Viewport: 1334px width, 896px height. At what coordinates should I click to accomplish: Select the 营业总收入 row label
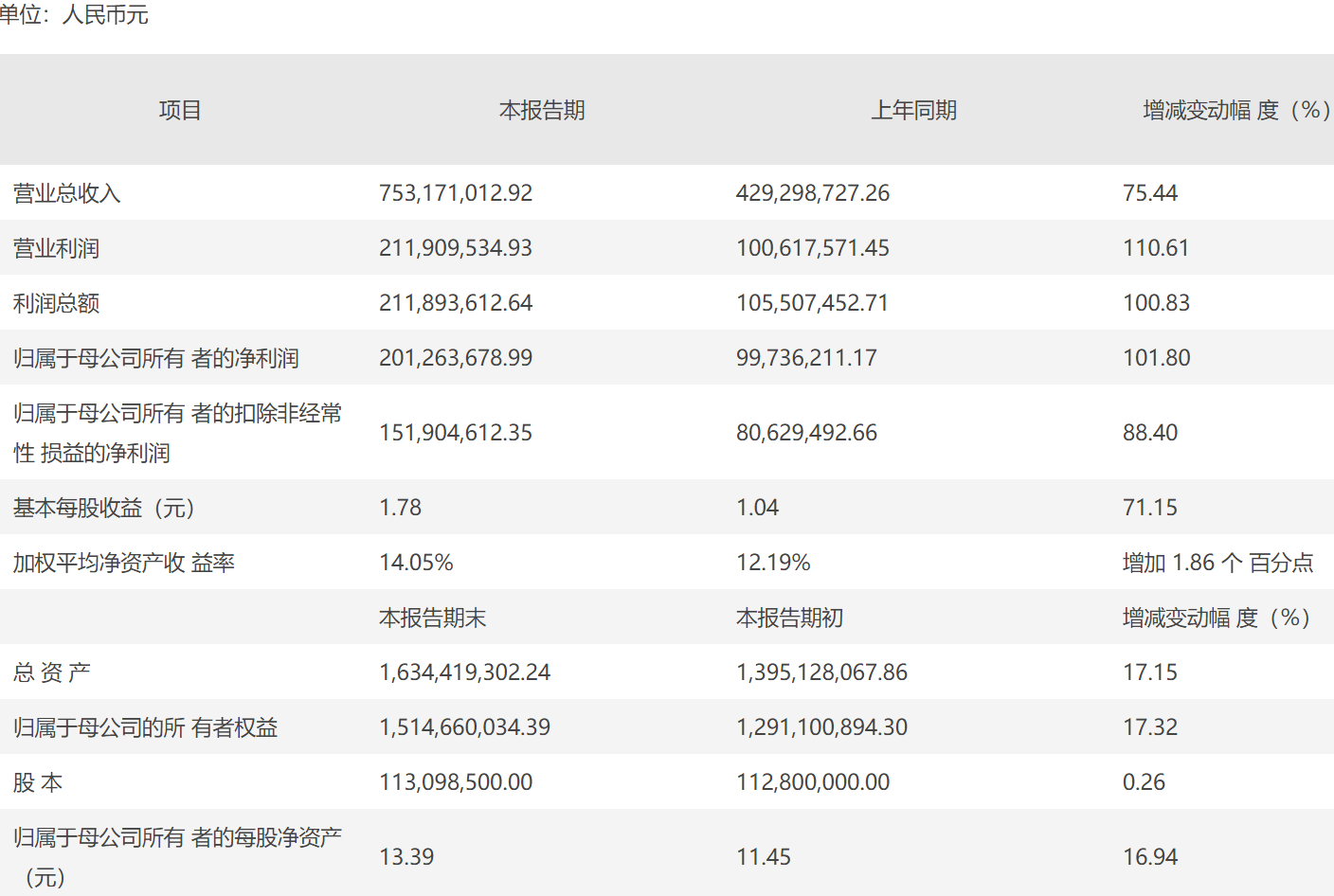point(66,193)
